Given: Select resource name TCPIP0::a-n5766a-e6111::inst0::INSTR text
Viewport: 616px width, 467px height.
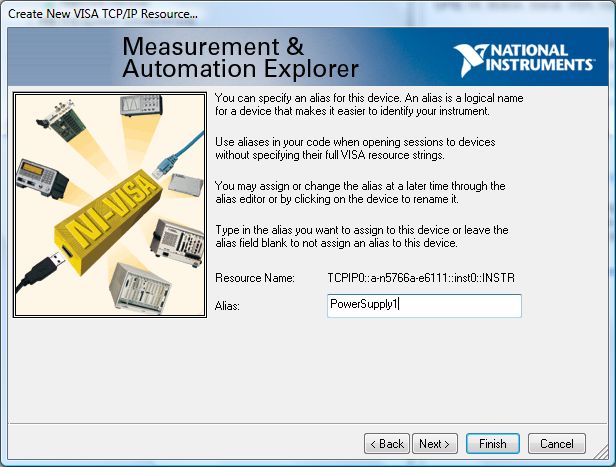Looking at the screenshot, I should (421, 278).
